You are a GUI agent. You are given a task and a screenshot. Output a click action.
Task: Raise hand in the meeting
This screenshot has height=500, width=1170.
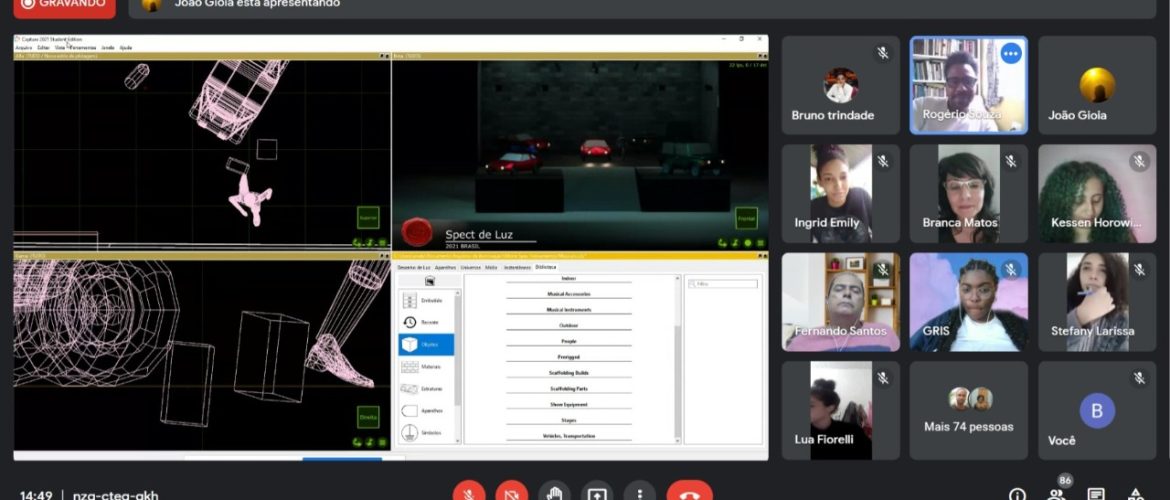(554, 493)
